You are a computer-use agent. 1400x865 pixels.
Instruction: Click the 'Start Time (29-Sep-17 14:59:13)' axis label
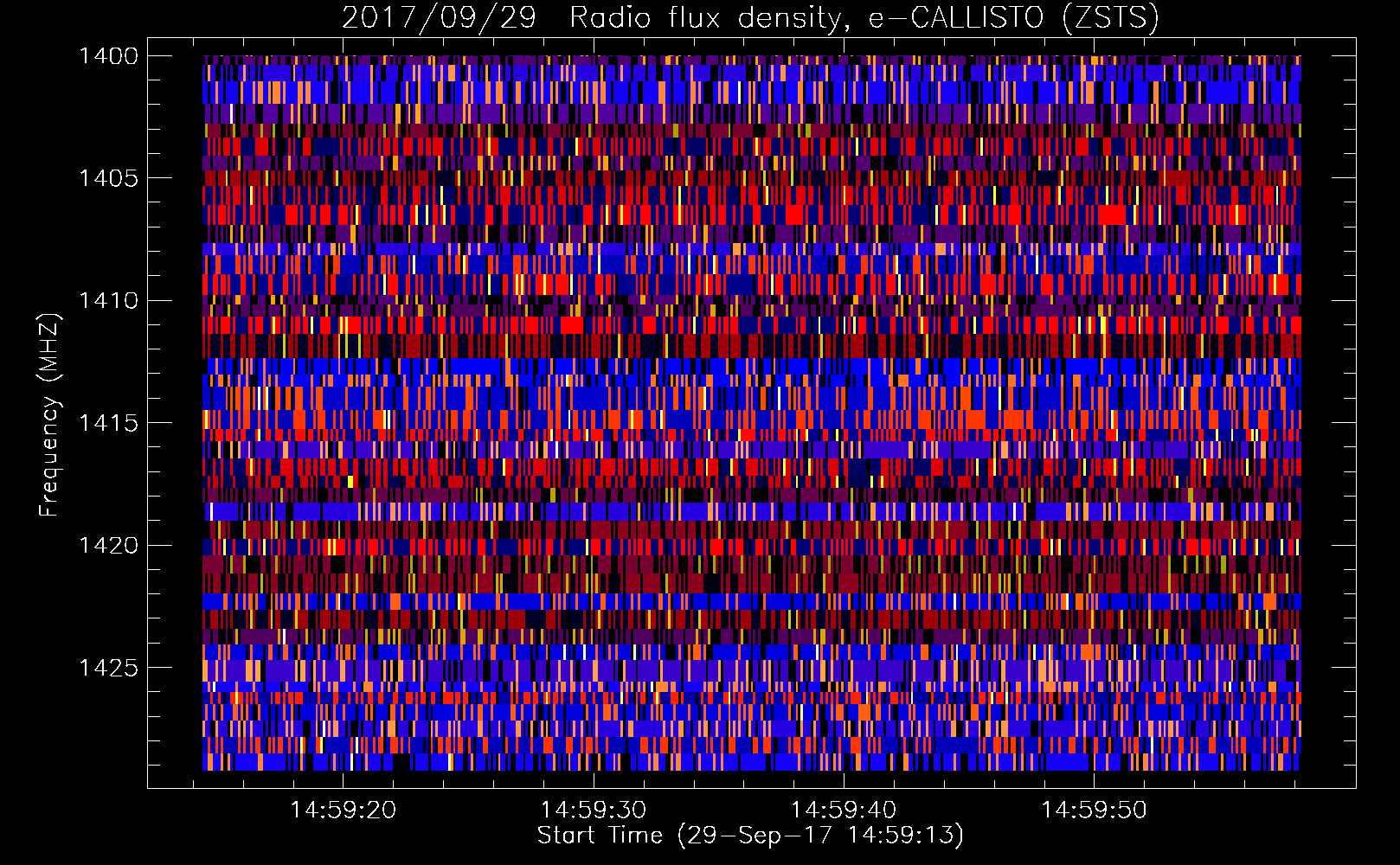pyautogui.click(x=750, y=836)
